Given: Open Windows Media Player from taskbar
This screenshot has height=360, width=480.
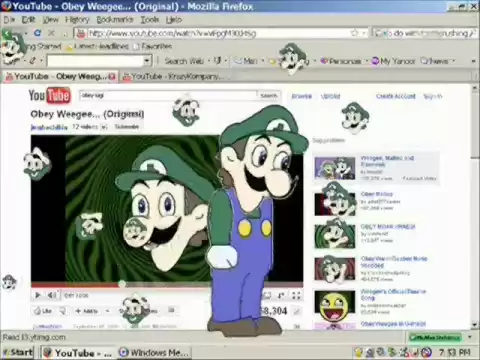Looking at the screenshot, I should click(x=154, y=353).
